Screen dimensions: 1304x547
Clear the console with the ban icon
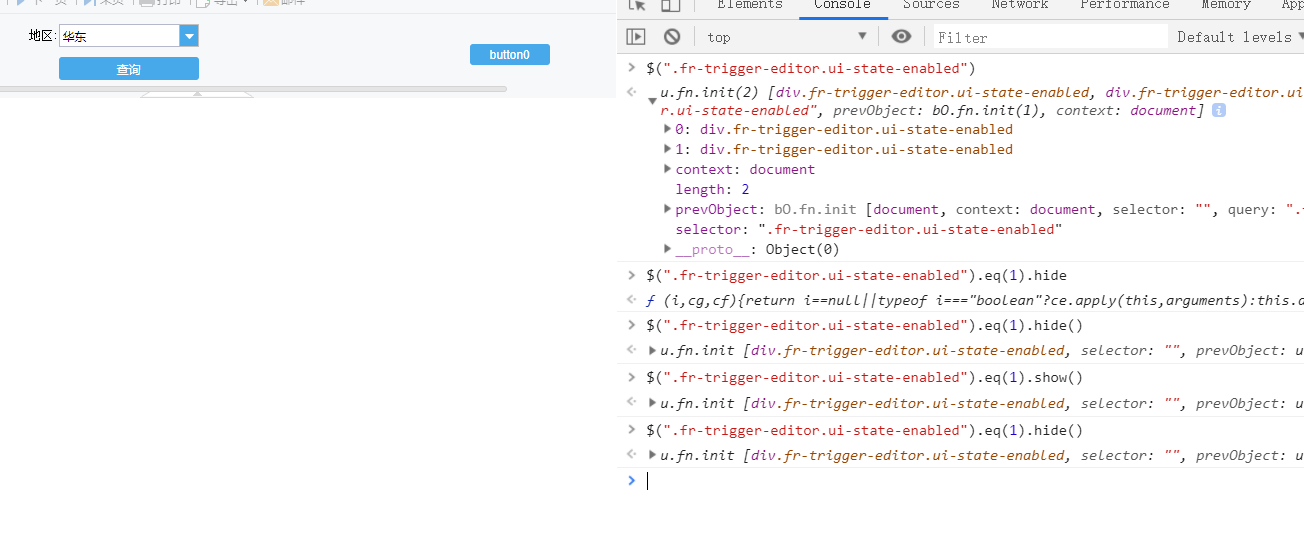(x=672, y=37)
